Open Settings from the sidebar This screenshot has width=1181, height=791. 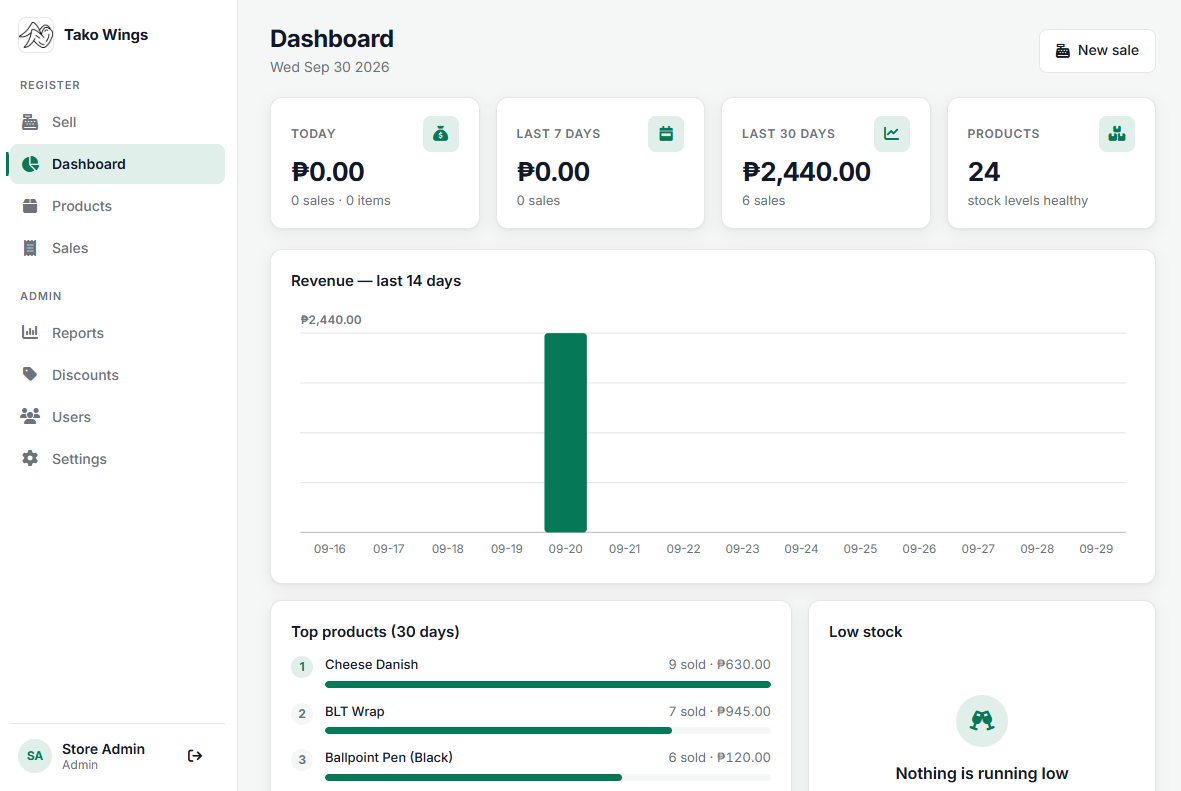[117, 459]
